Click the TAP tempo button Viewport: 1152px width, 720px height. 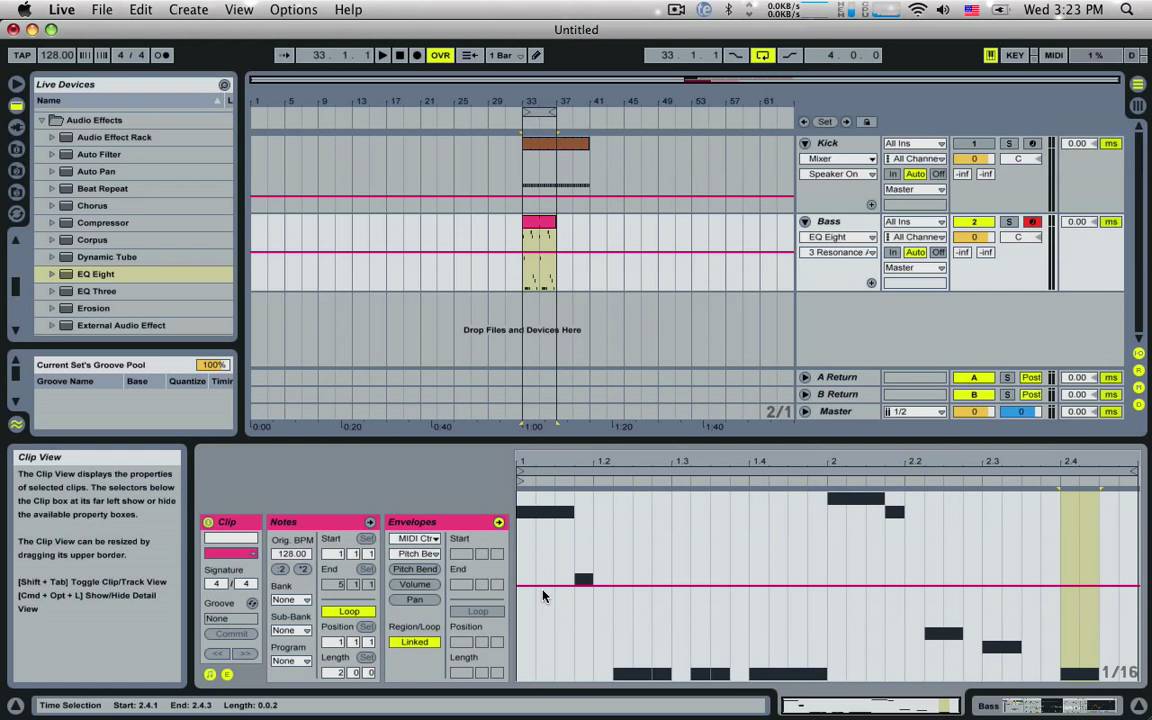pos(22,55)
